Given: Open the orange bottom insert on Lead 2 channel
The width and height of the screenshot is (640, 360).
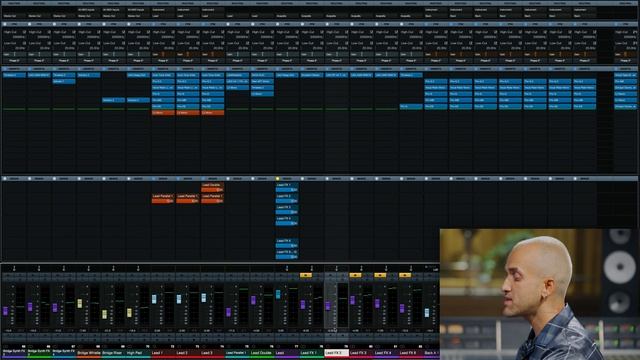Looking at the screenshot, I should tap(188, 113).
